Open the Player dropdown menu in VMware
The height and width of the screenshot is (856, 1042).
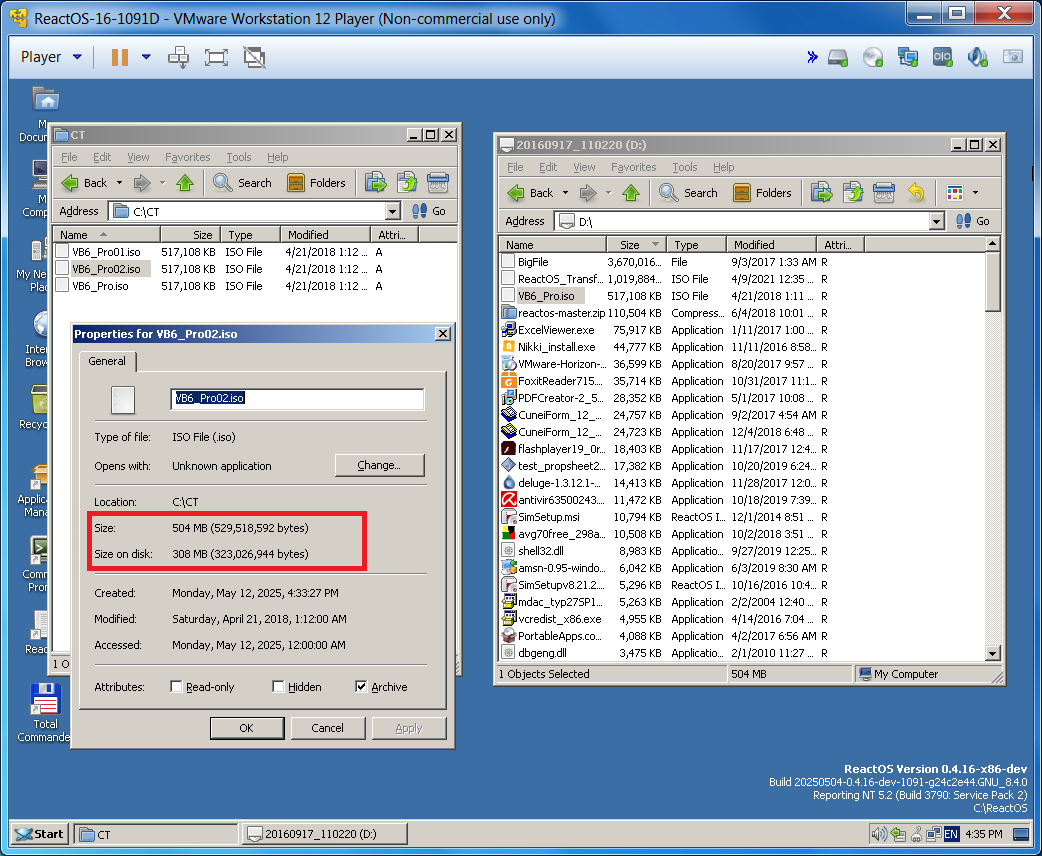point(51,57)
